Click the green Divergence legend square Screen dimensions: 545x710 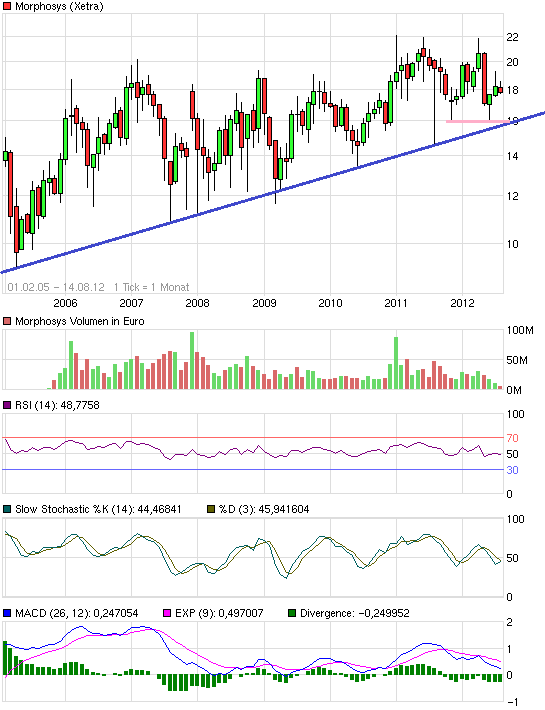pyautogui.click(x=292, y=613)
